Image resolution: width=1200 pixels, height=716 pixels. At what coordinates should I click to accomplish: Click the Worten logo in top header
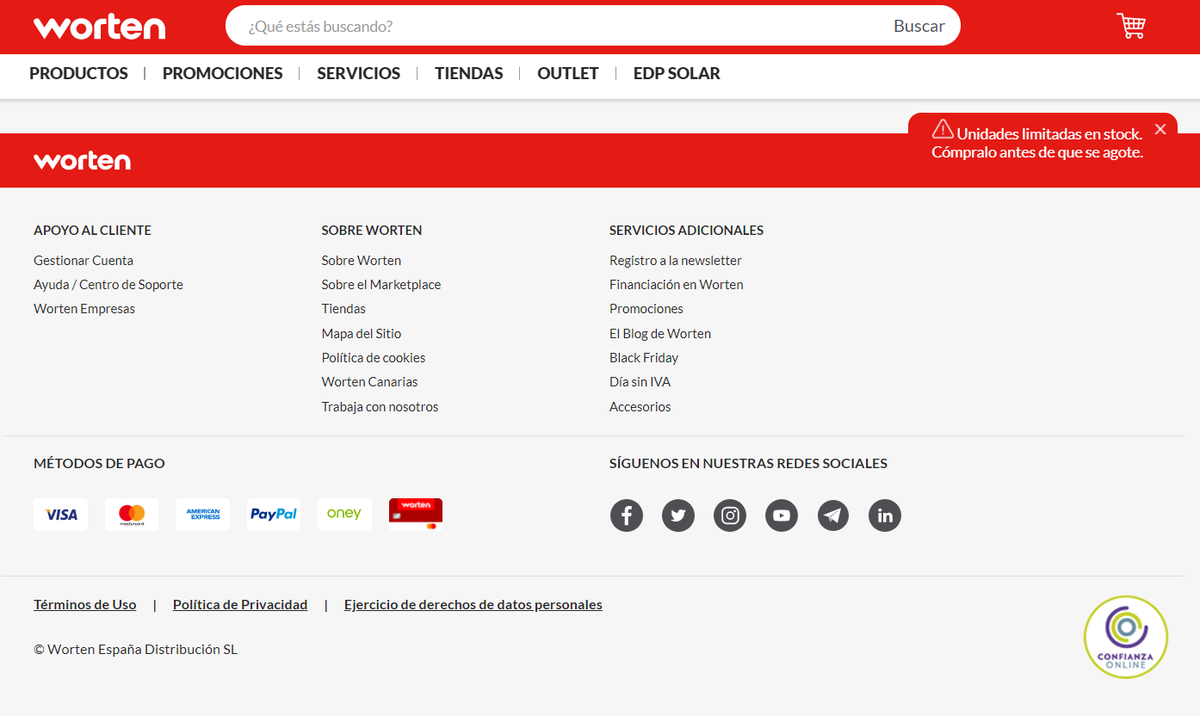[99, 26]
